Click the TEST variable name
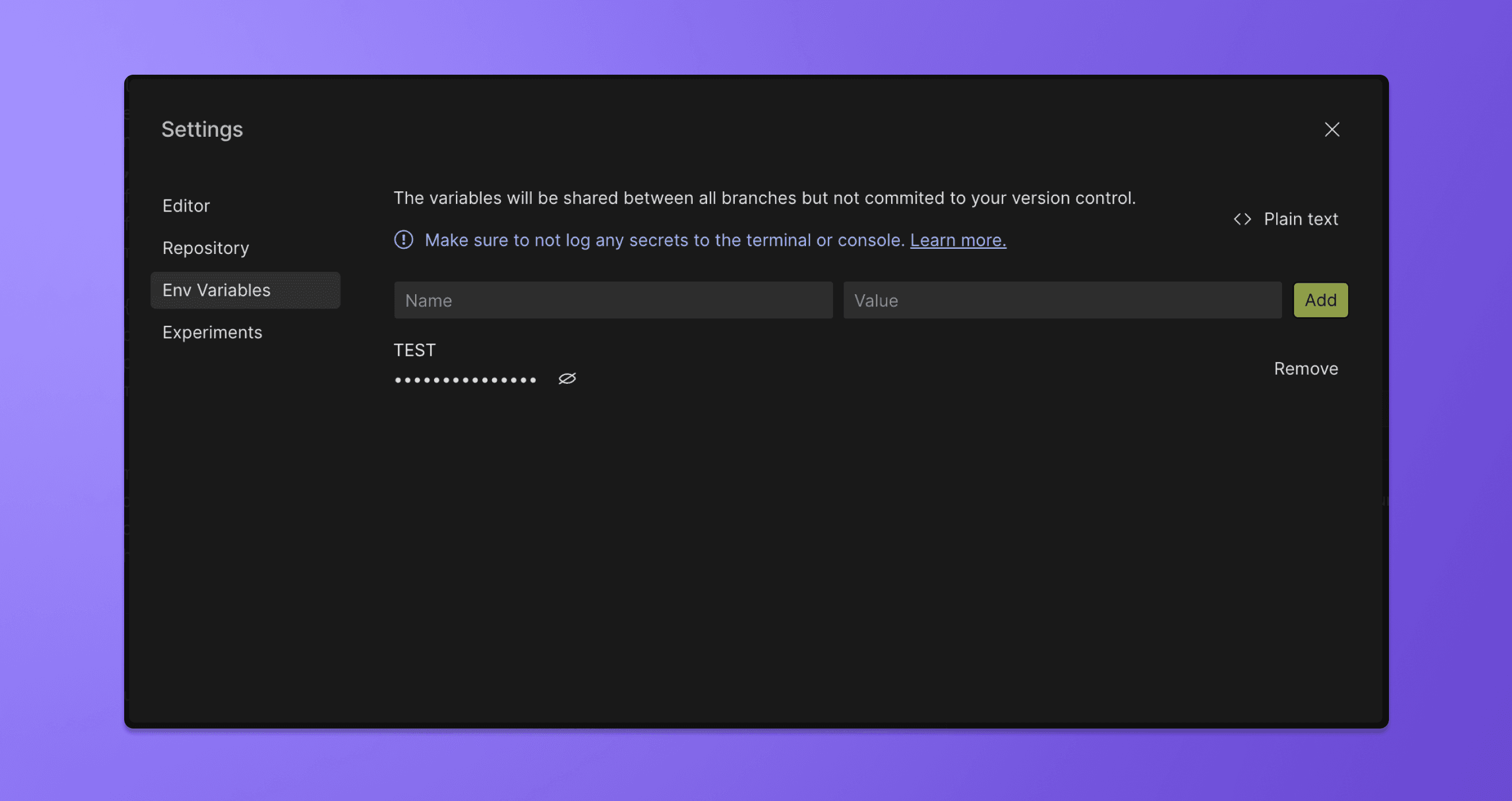This screenshot has height=801, width=1512. coord(415,351)
